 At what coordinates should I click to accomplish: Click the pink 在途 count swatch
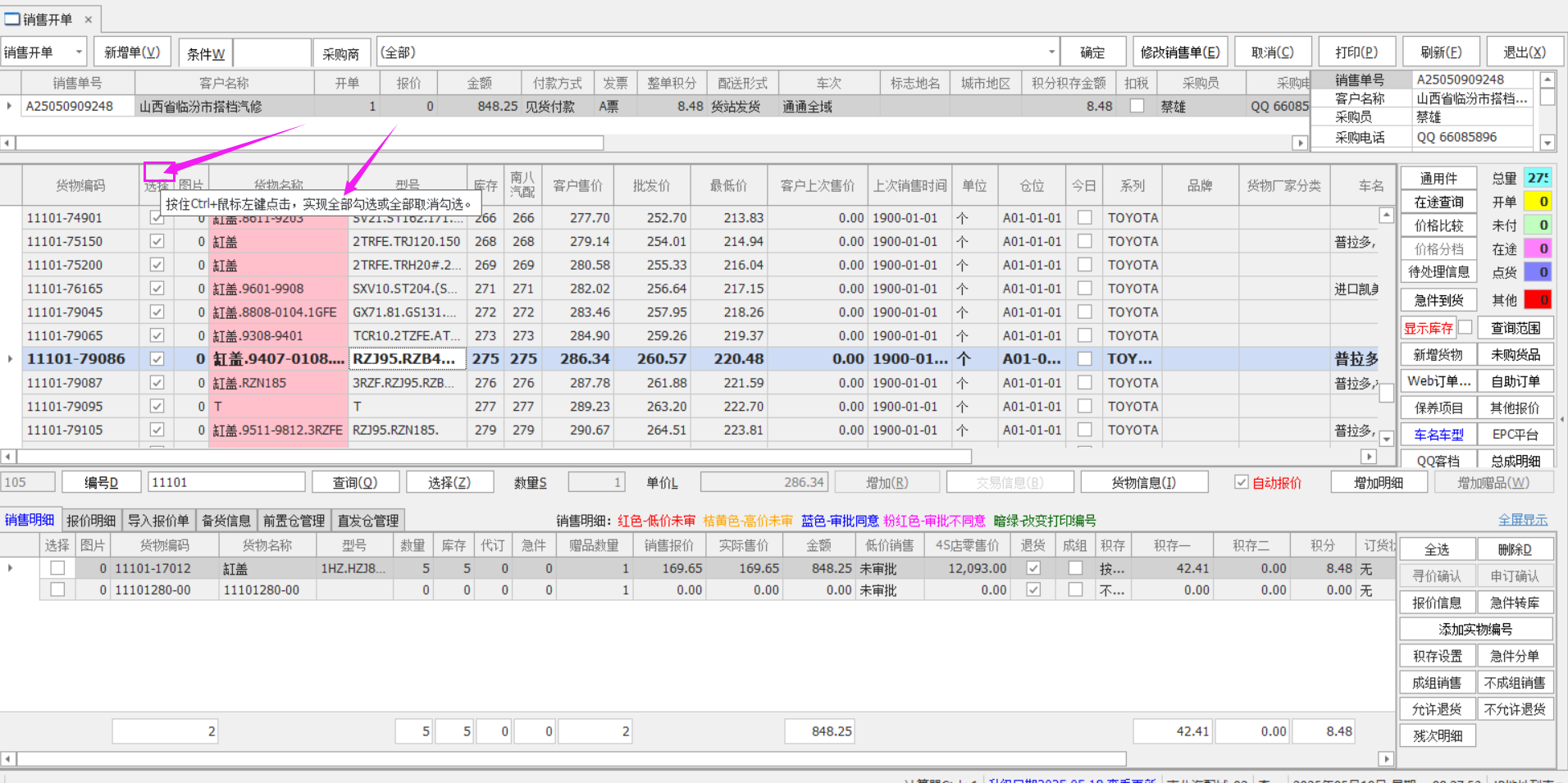1538,248
